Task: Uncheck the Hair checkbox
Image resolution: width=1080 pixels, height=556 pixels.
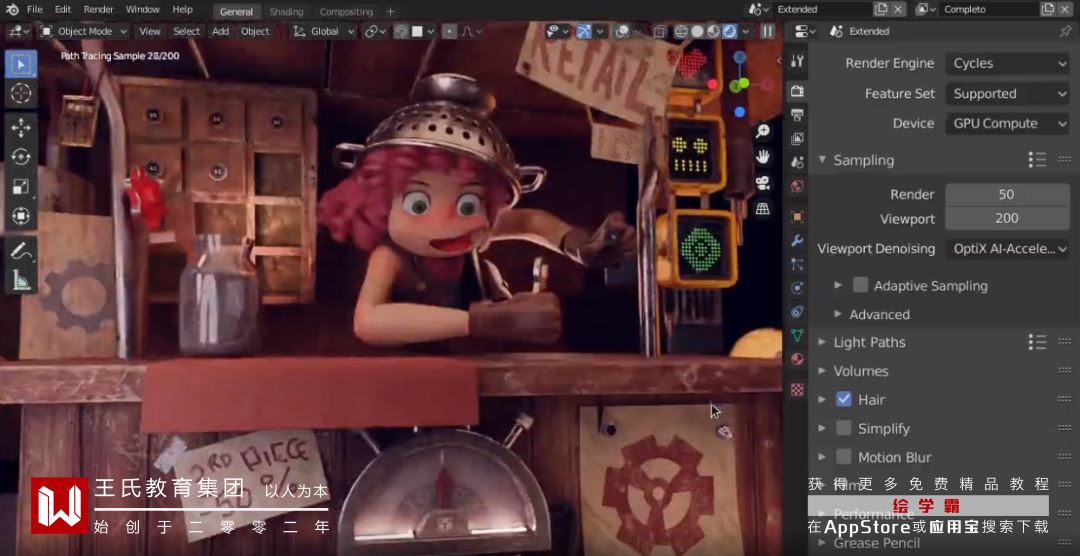Action: (x=844, y=400)
